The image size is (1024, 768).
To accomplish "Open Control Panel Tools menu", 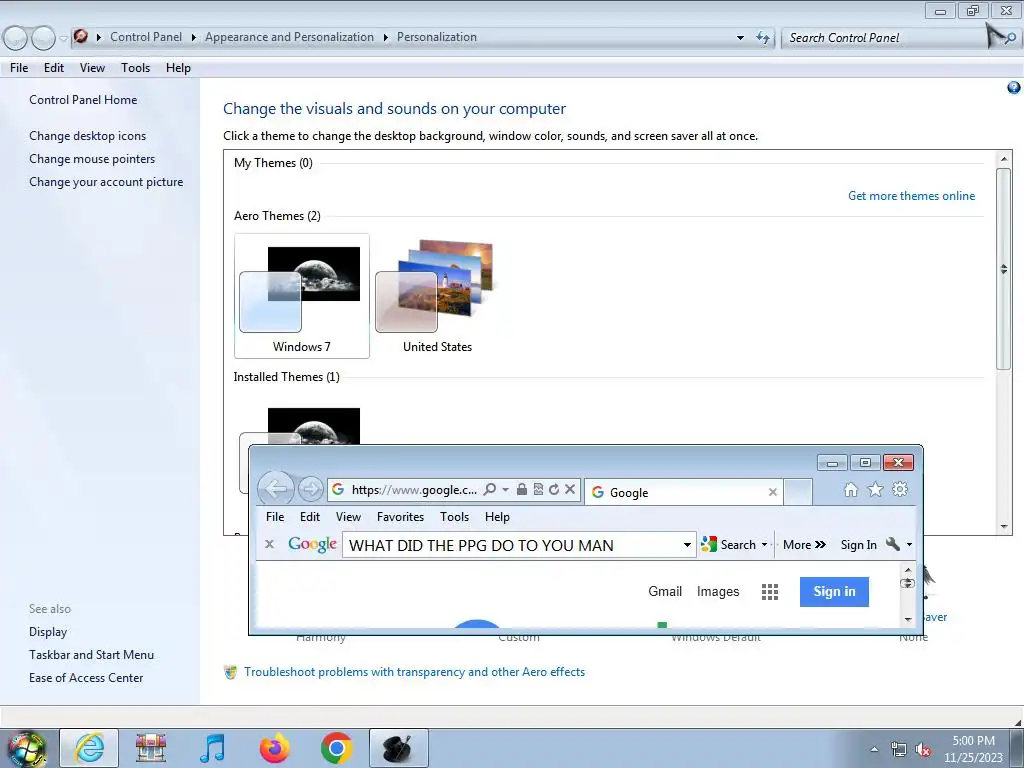I will (135, 68).
